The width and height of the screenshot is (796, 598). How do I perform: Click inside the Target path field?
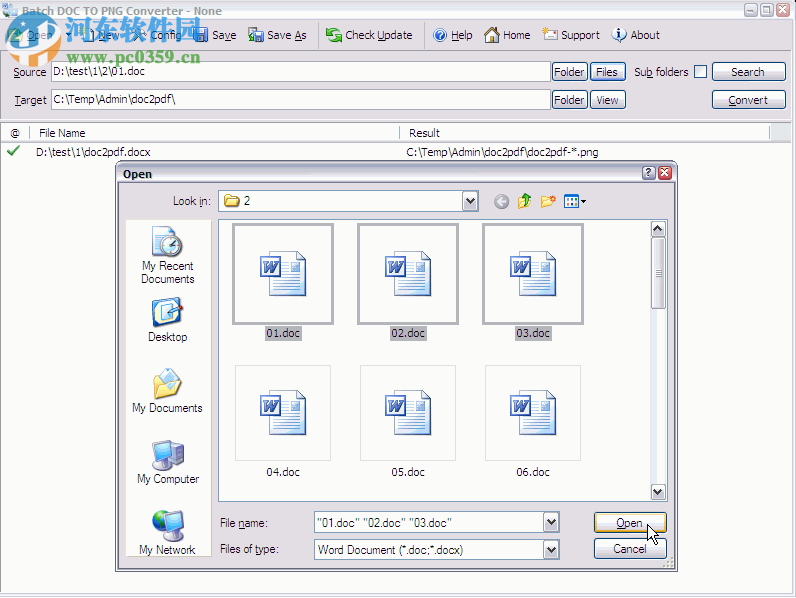pyautogui.click(x=301, y=99)
